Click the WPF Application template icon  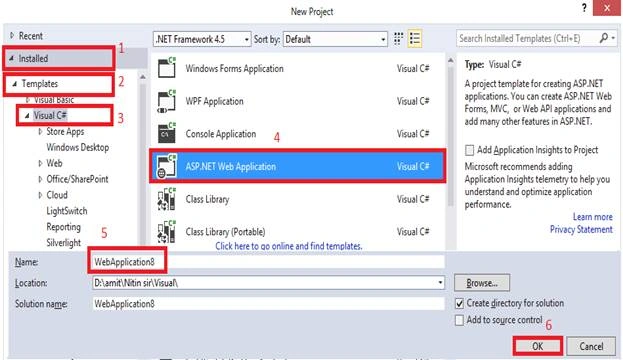click(x=166, y=101)
